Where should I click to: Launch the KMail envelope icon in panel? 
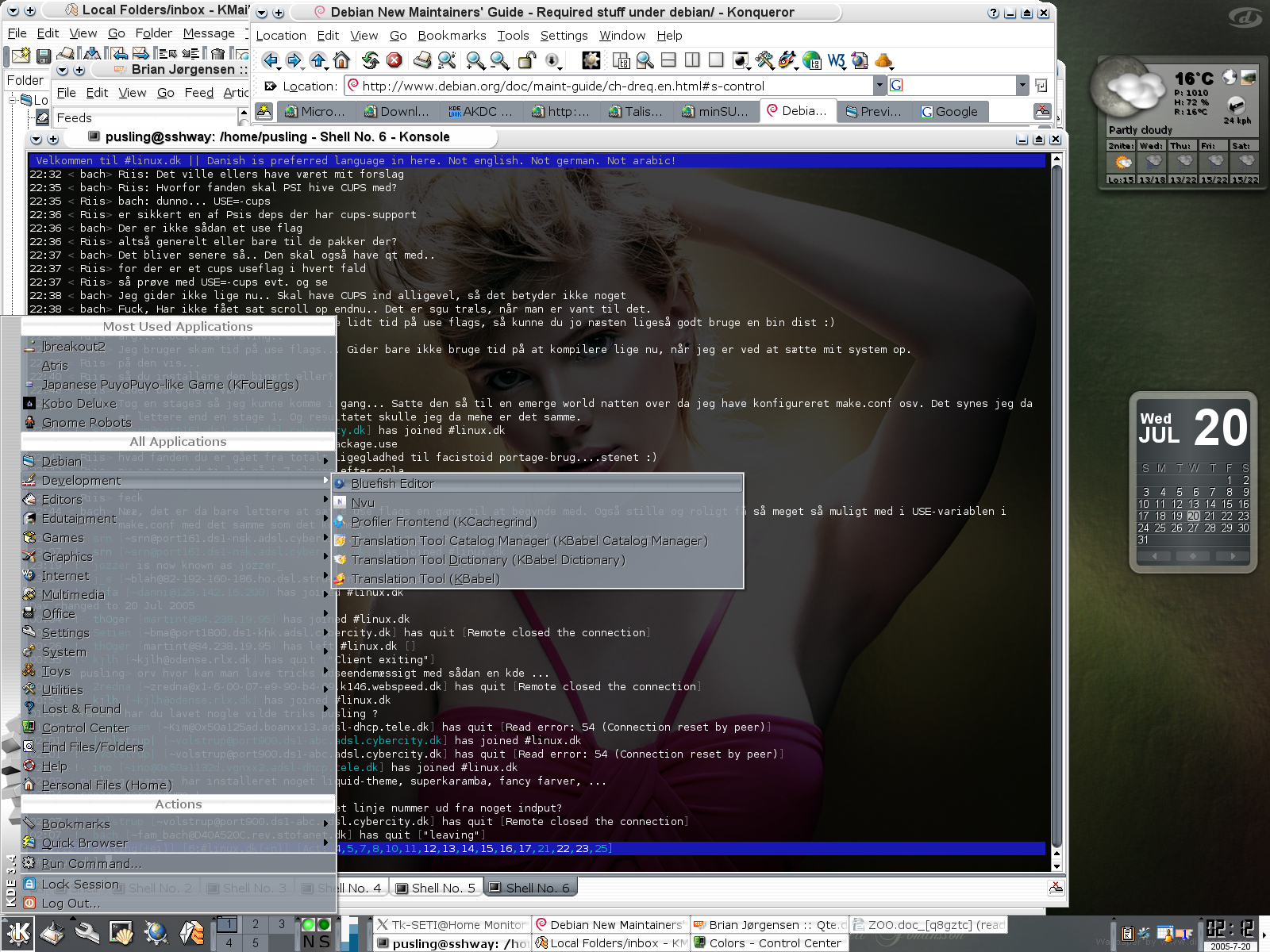pos(191,933)
